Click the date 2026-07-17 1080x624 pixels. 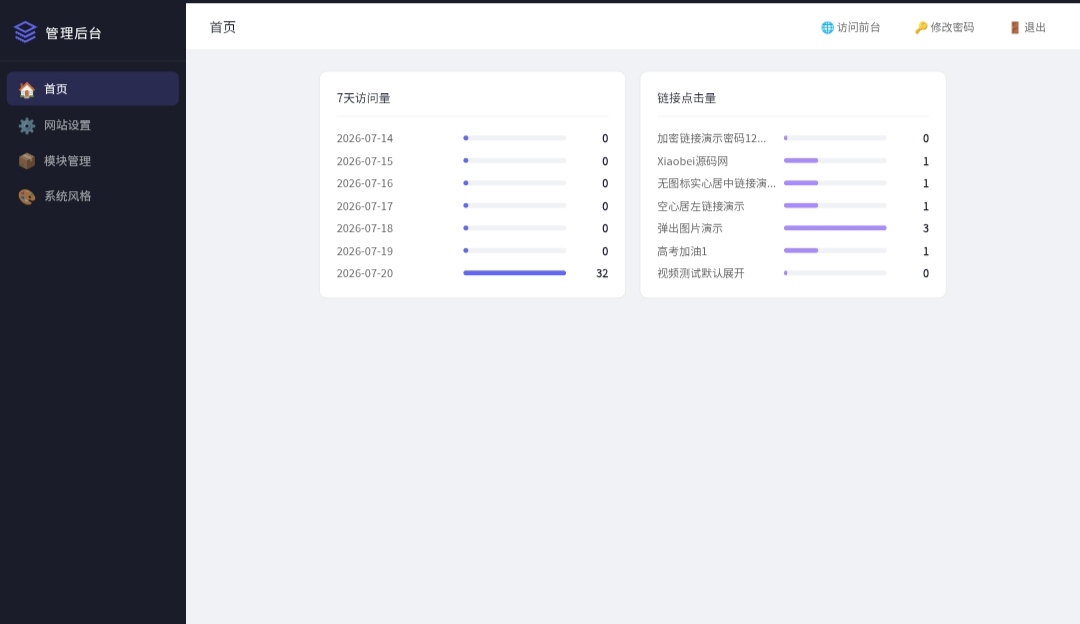coord(364,206)
